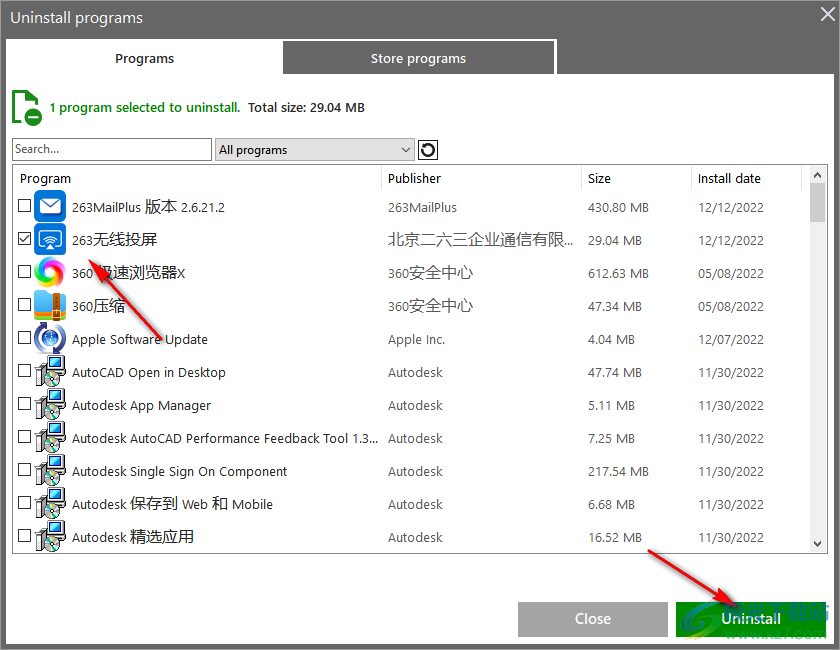Focus the Search input field
The width and height of the screenshot is (840, 650).
pyautogui.click(x=112, y=150)
